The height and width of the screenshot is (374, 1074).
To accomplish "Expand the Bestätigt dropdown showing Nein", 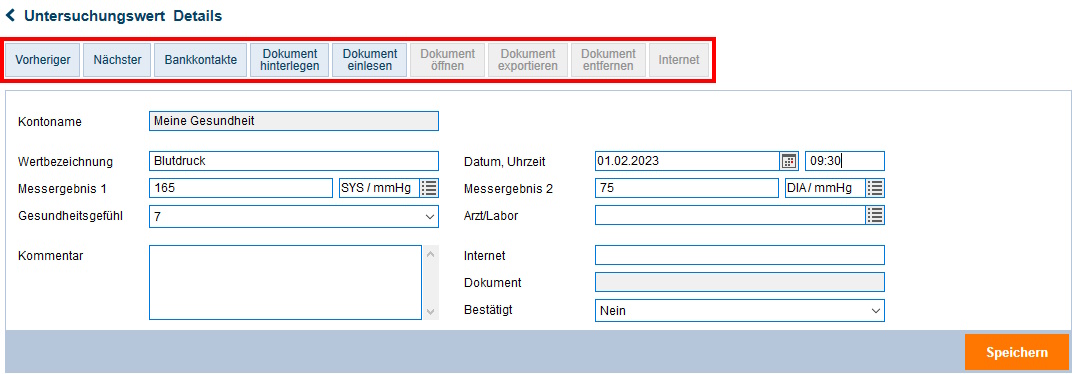I will [x=740, y=310].
